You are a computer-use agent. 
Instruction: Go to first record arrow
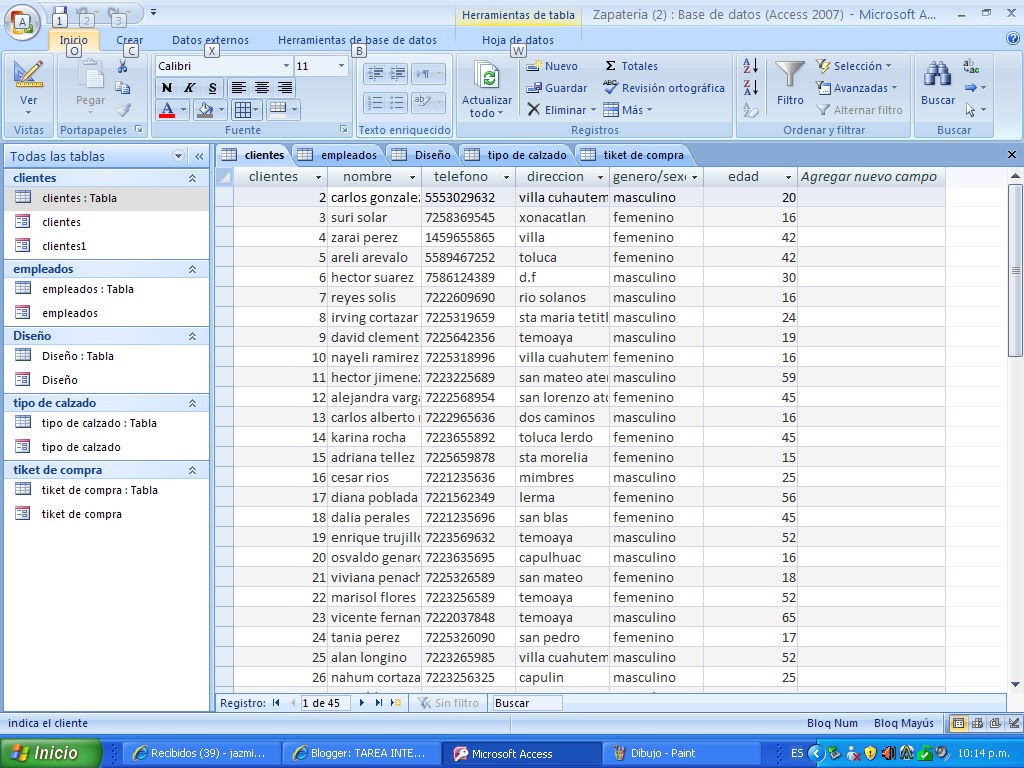(276, 703)
